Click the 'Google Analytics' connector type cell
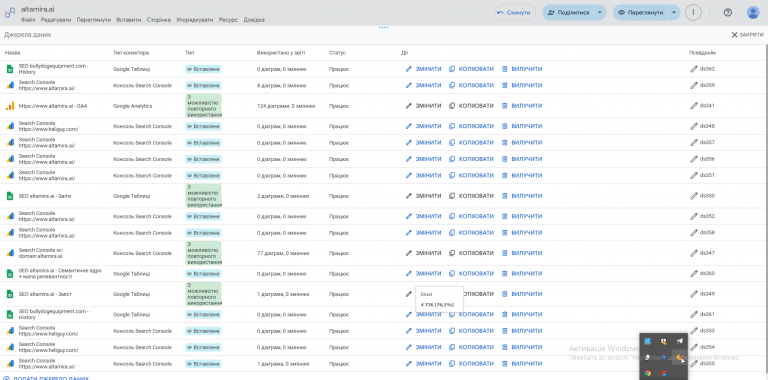This screenshot has width=768, height=380. (132, 106)
